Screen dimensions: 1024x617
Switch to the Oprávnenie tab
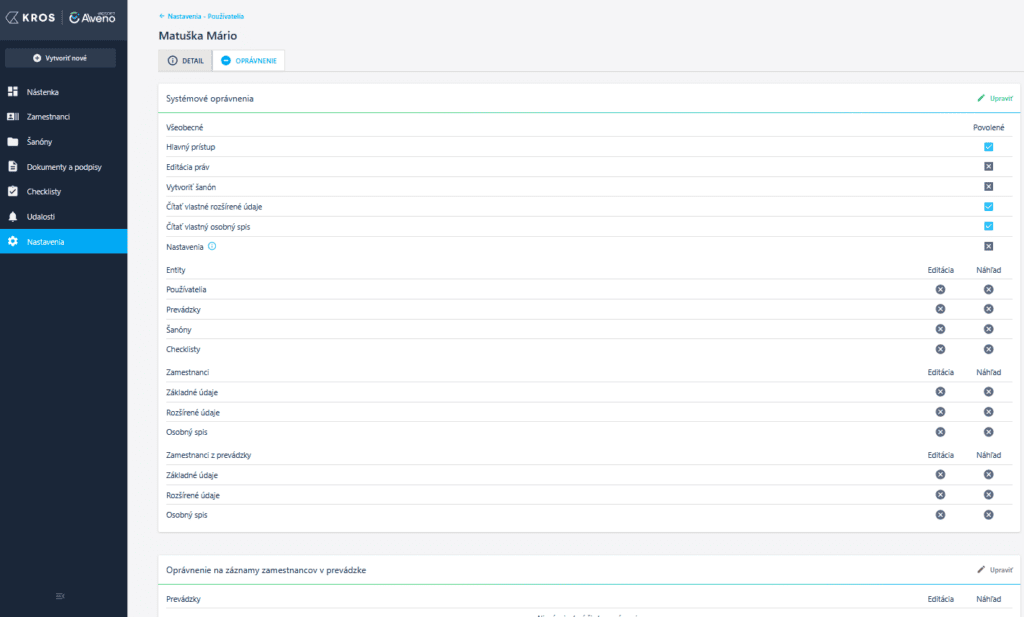click(249, 61)
